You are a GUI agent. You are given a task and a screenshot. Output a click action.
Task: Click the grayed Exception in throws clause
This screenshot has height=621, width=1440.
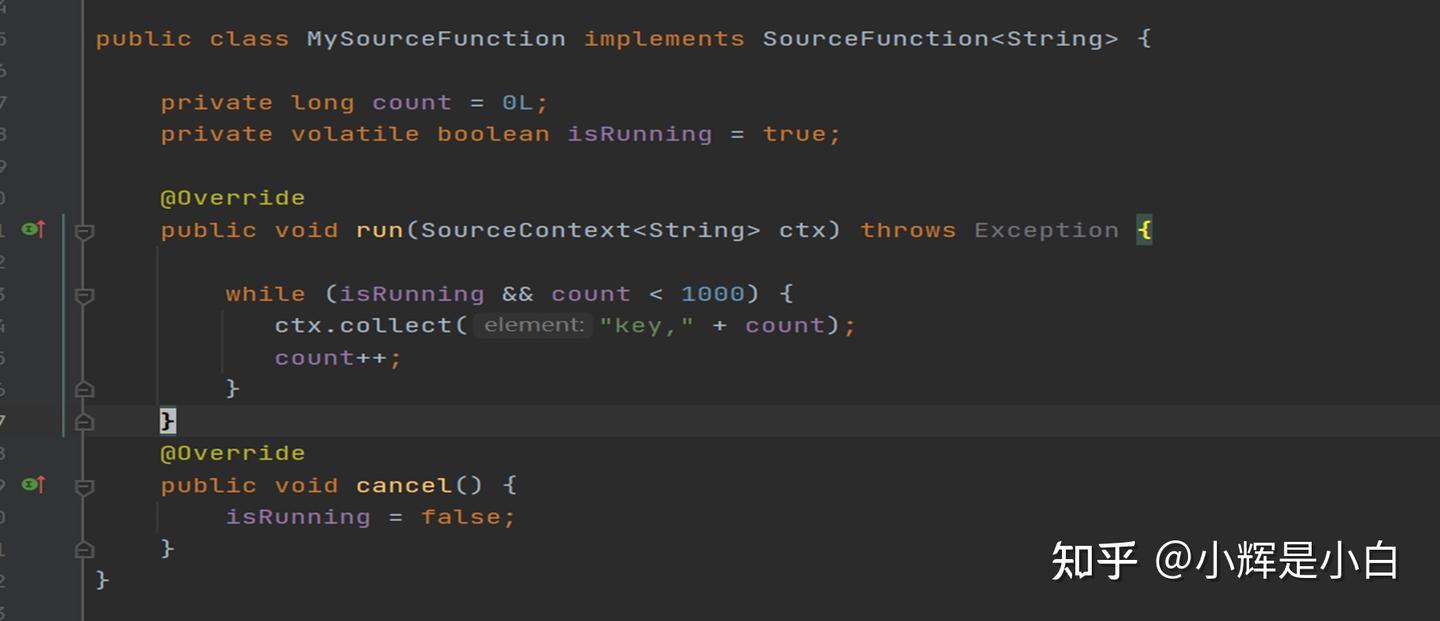1047,230
